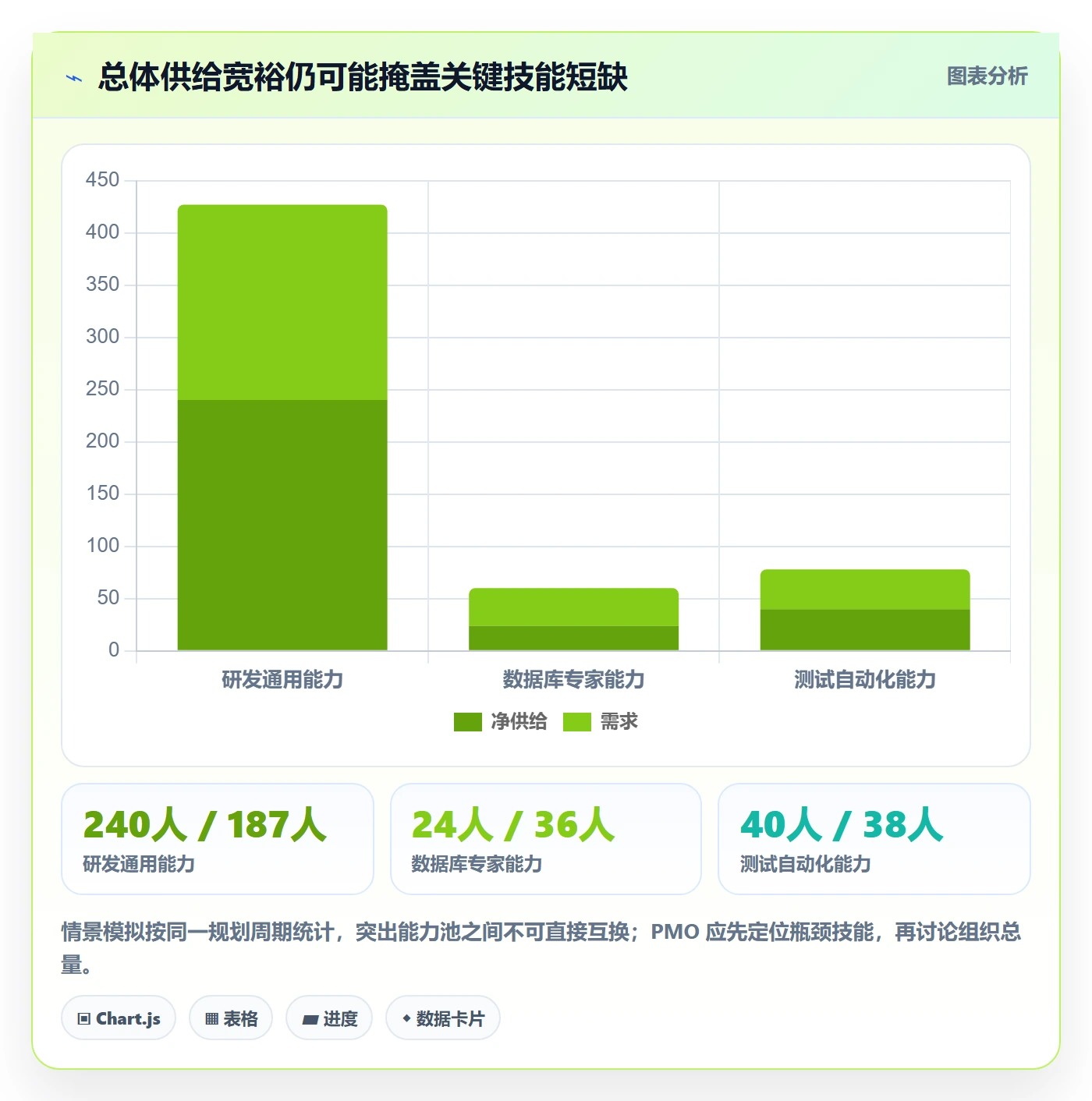
Task: Click the 净供给 legend label
Action: click(x=519, y=722)
